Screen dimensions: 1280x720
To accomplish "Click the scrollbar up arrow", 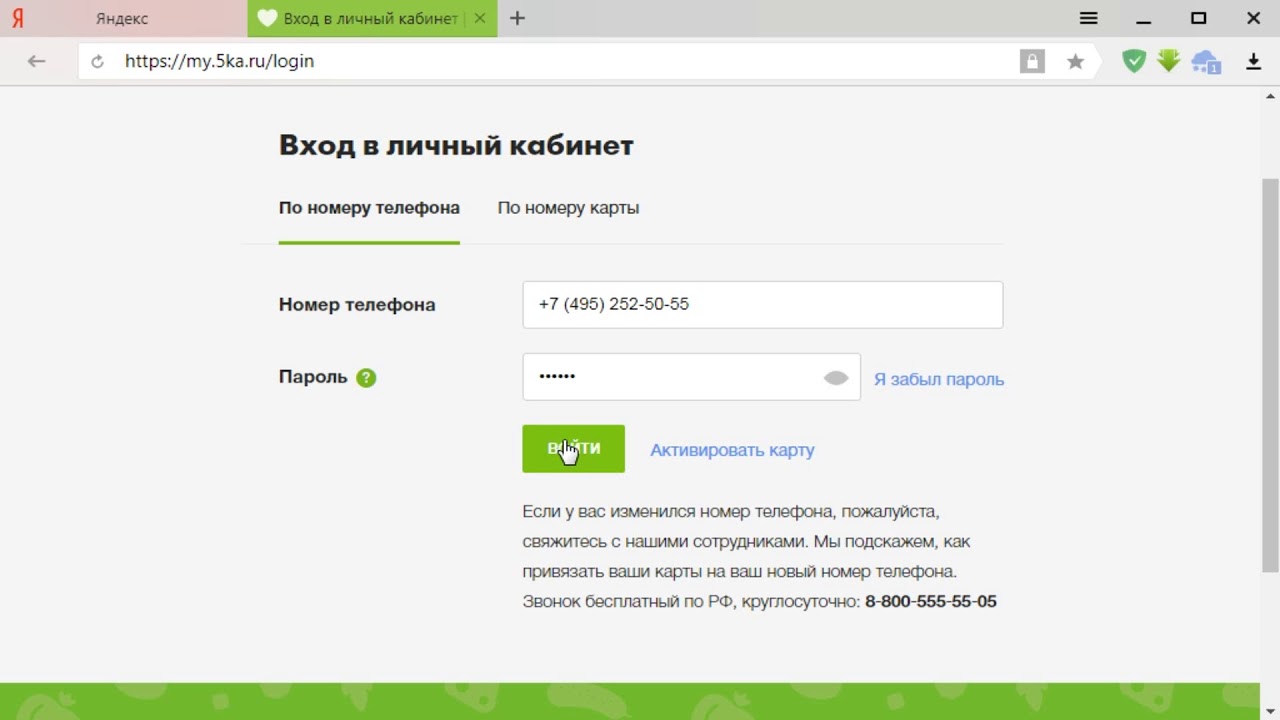I will tap(1271, 95).
